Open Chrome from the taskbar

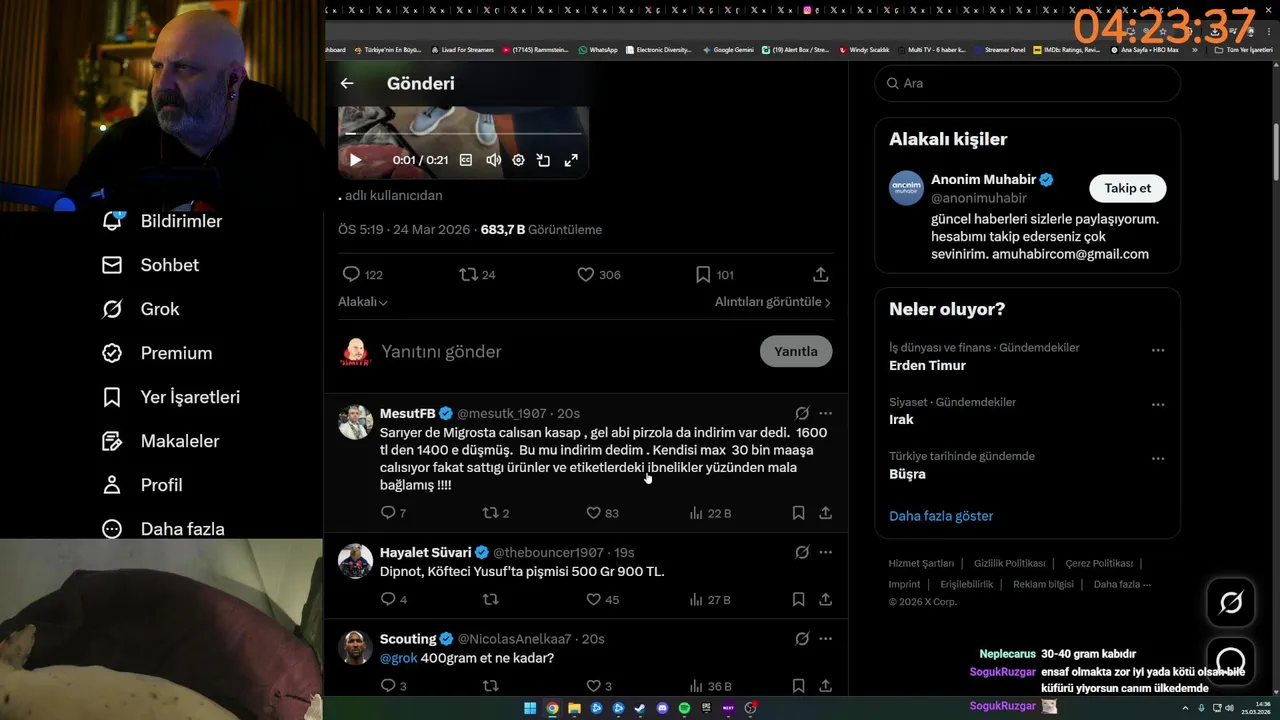point(552,708)
